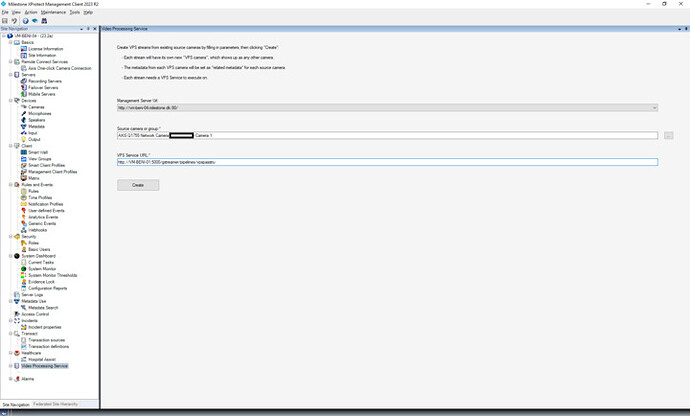Open the Management Server Url dropdown
This screenshot has height=416, width=690.
(653, 107)
